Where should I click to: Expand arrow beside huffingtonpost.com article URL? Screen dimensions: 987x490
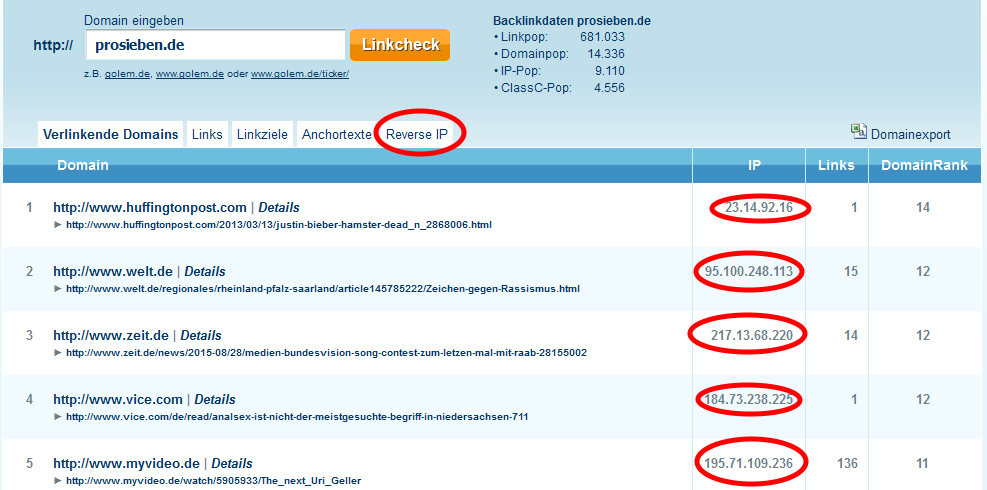[58, 224]
